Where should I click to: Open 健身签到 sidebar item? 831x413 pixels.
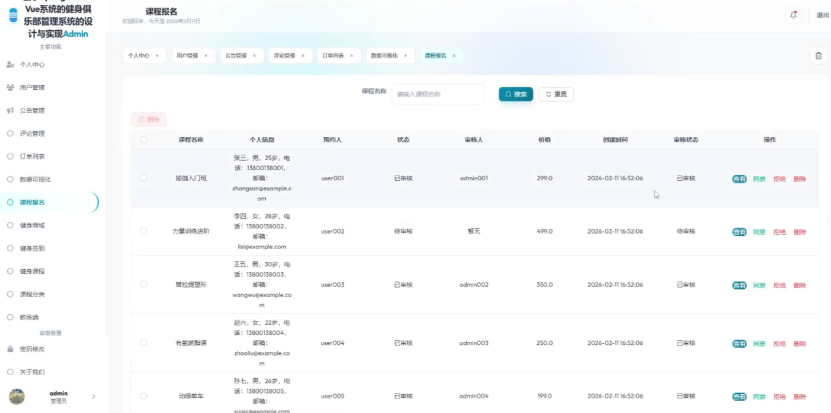[32, 248]
